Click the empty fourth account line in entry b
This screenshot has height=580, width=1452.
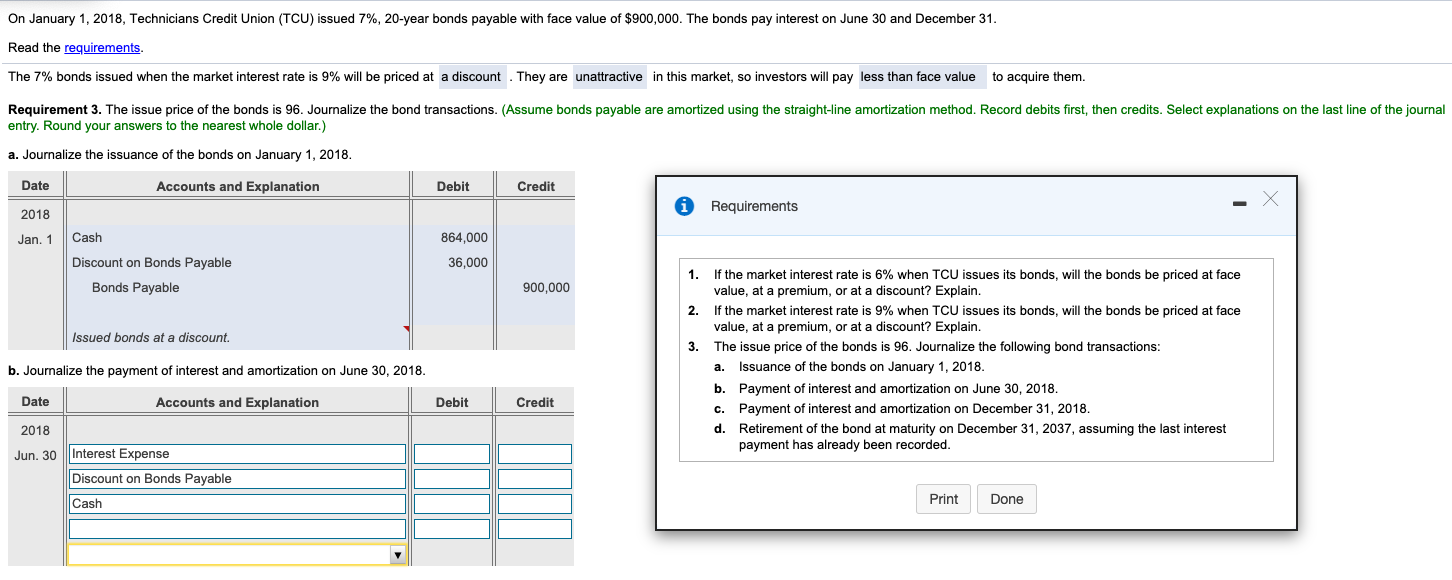point(236,528)
